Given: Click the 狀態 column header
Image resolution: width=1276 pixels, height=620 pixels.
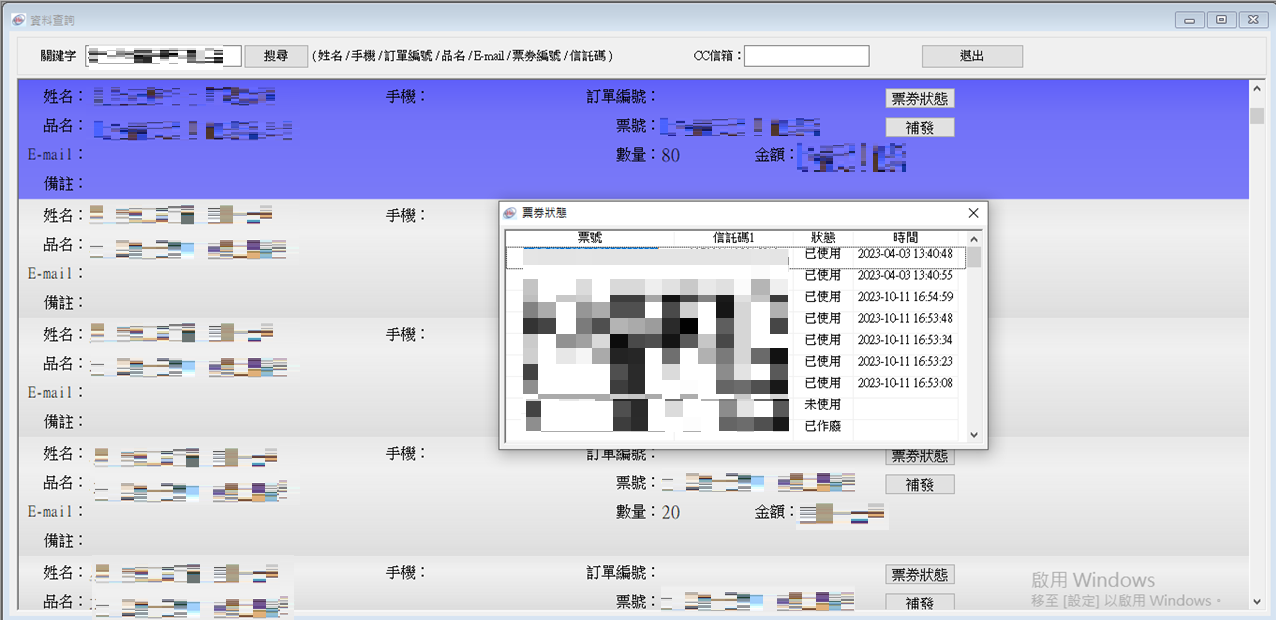Looking at the screenshot, I should click(x=823, y=238).
